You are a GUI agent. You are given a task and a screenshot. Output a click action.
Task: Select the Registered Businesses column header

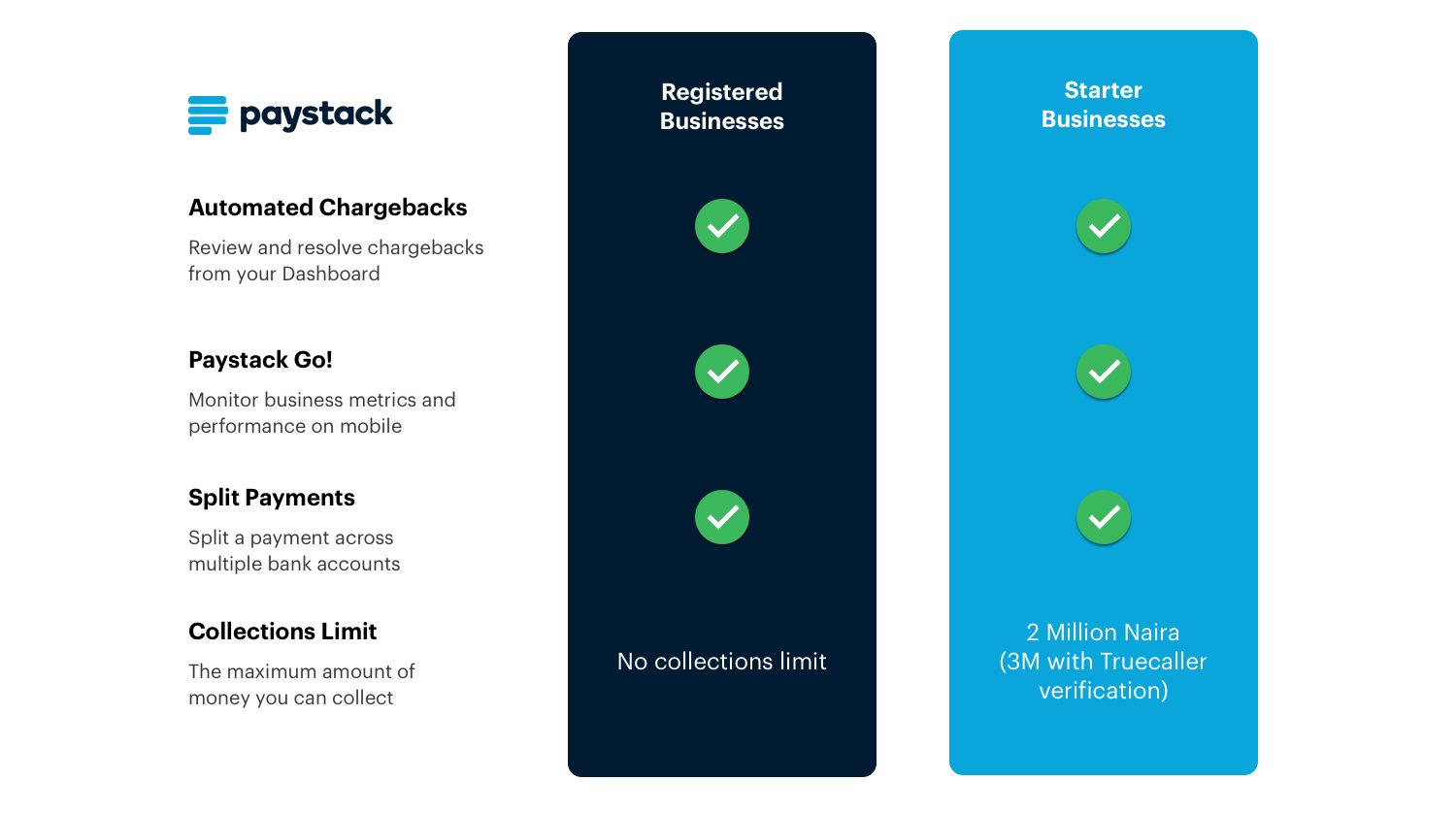click(x=722, y=107)
